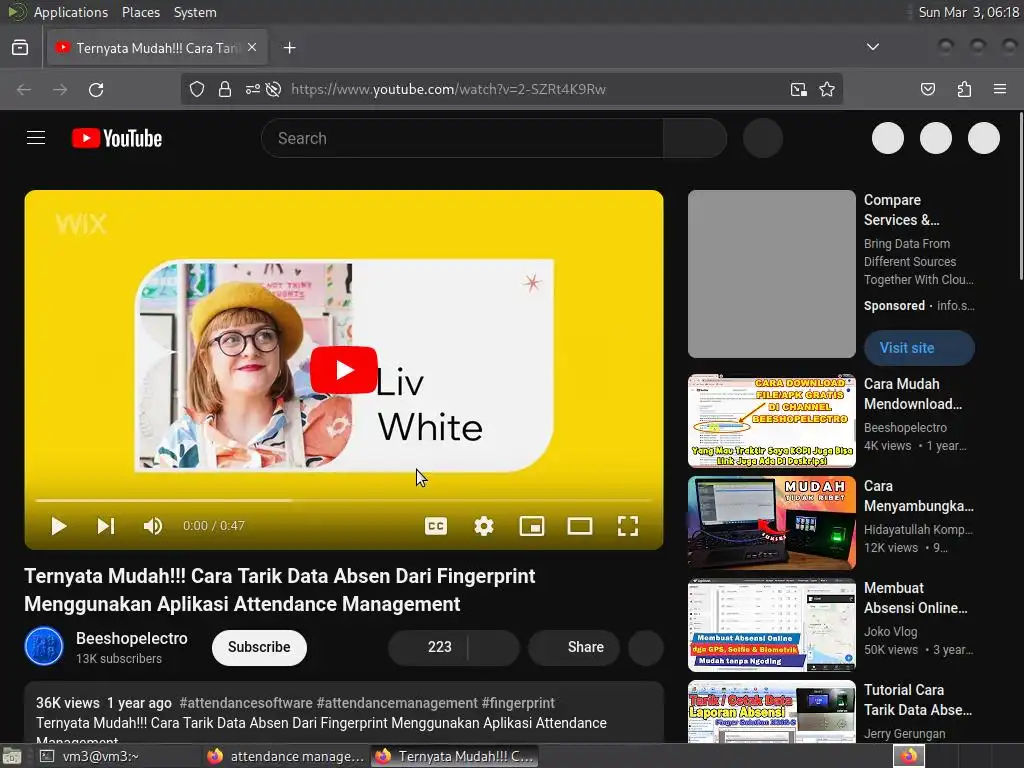Click the large red play button overlay

coord(344,370)
